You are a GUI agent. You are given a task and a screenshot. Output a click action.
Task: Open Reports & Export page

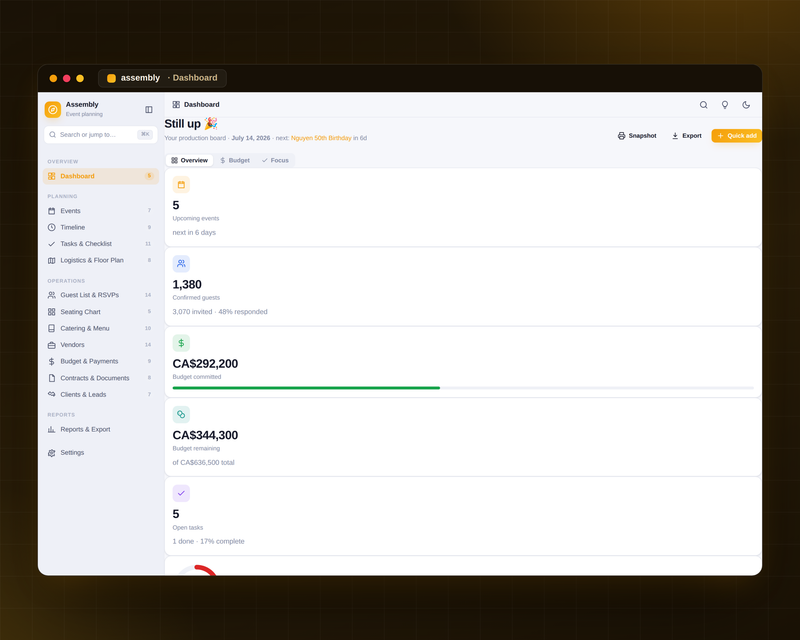click(x=101, y=429)
